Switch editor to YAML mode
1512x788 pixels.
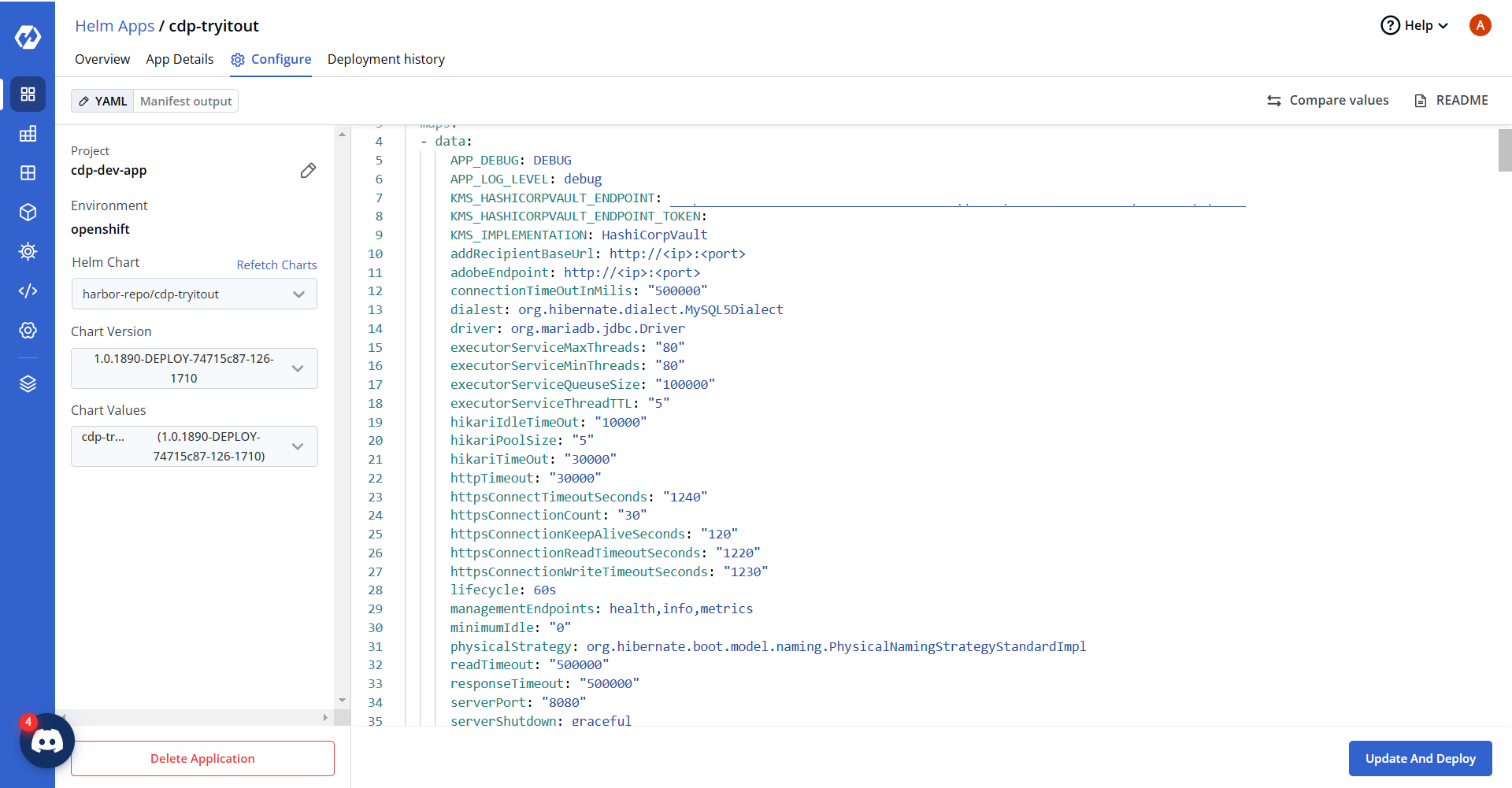[103, 102]
